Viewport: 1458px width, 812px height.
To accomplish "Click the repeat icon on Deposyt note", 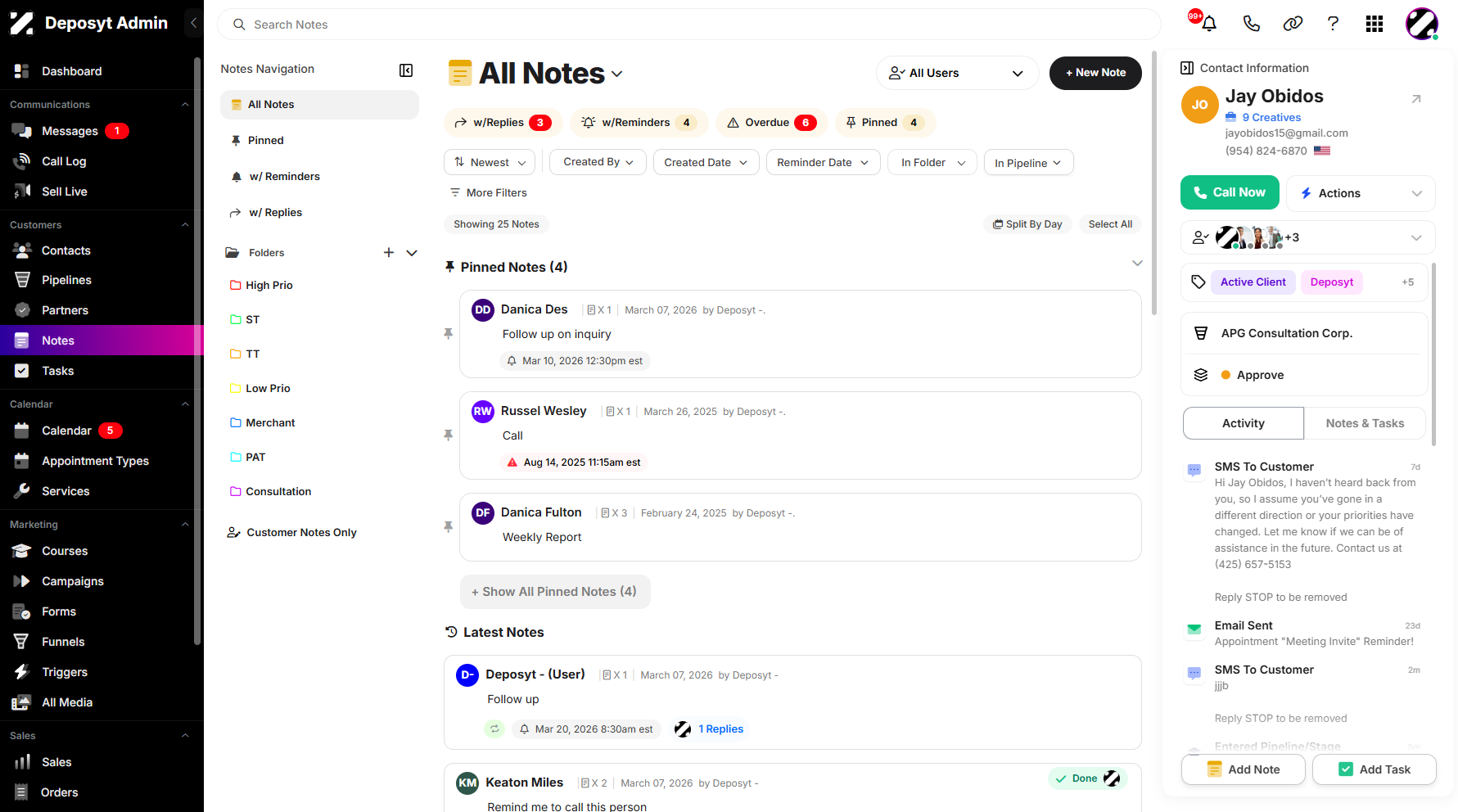I will click(x=494, y=729).
